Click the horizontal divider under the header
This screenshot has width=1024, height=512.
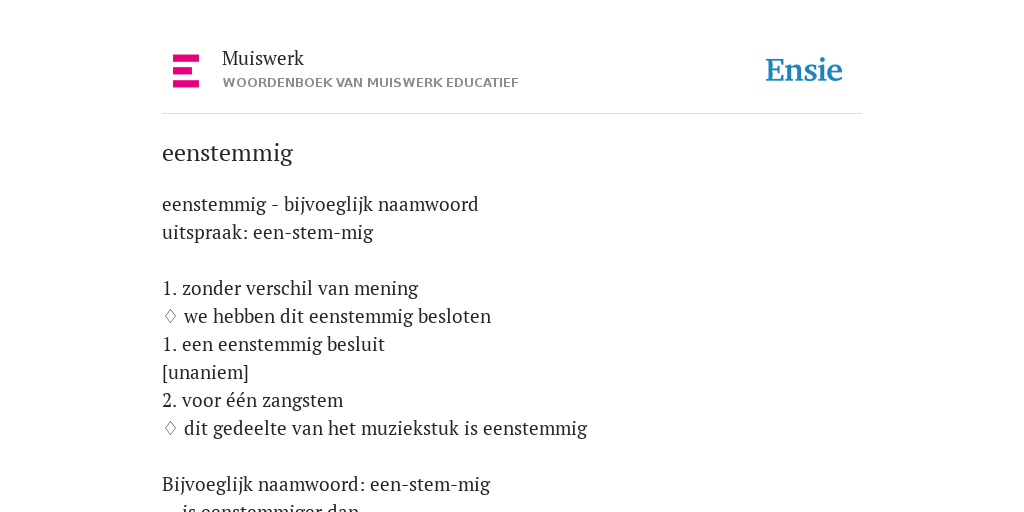pyautogui.click(x=512, y=114)
